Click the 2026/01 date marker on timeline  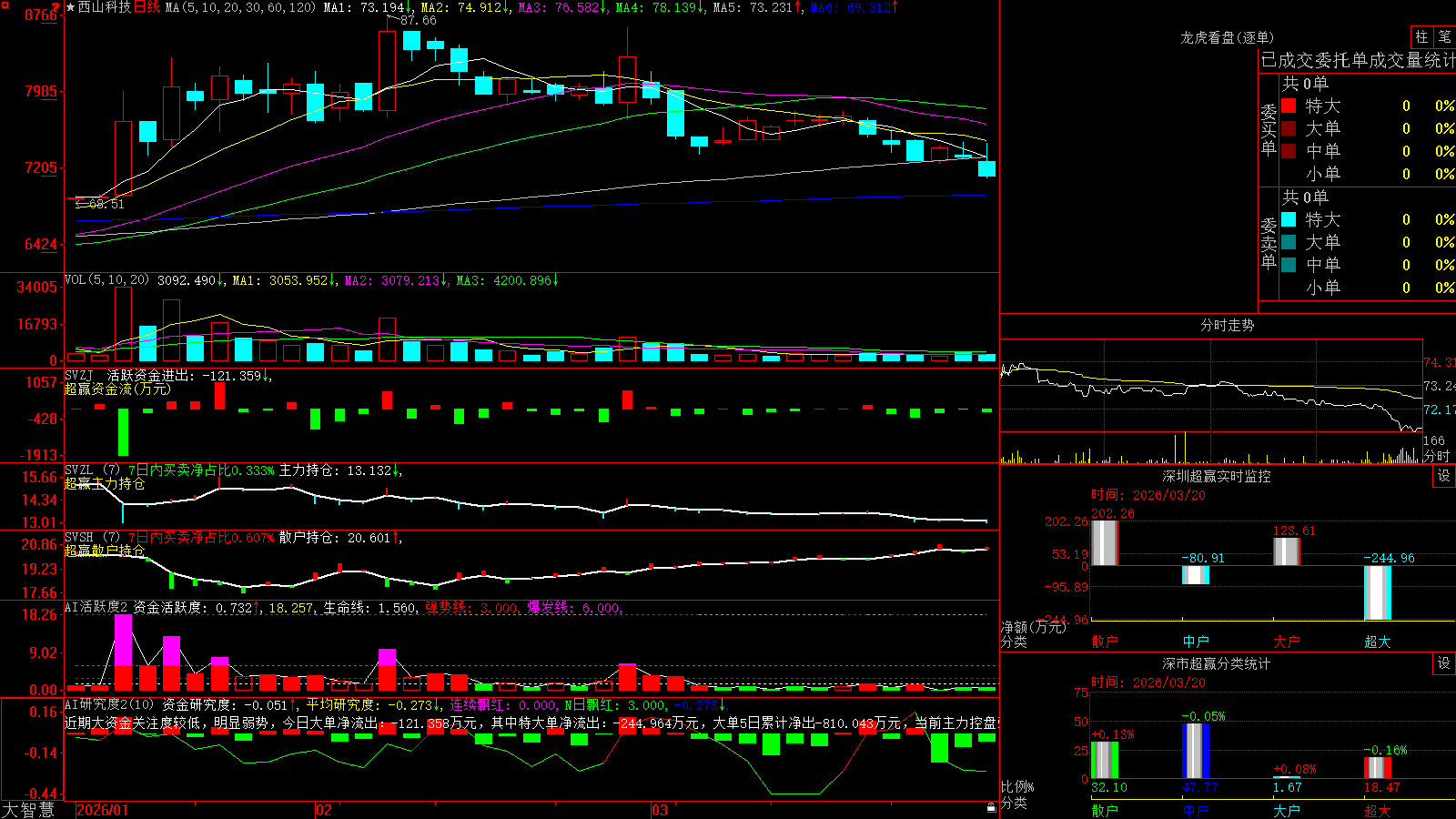click(x=103, y=810)
